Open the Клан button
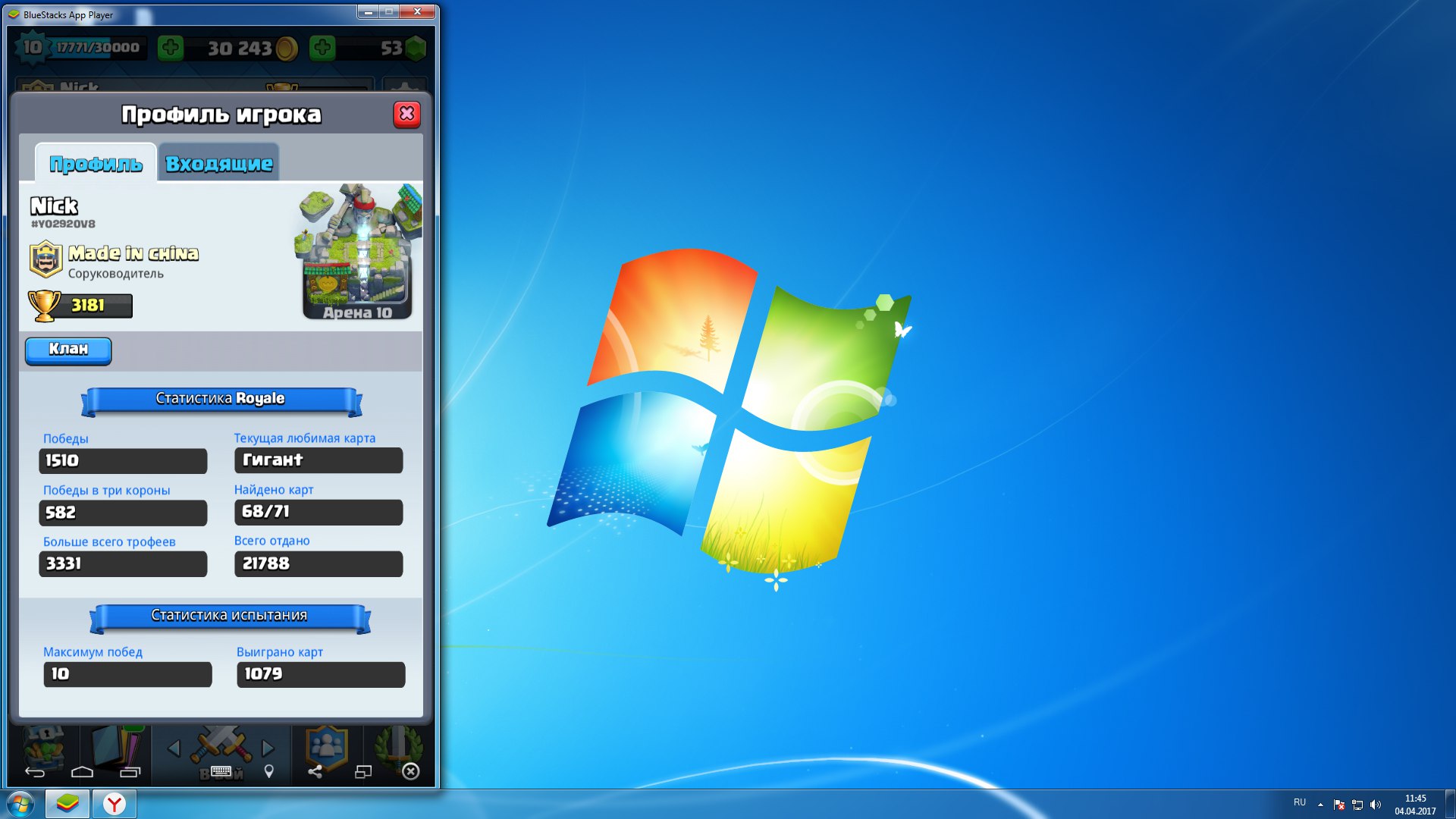 click(68, 350)
